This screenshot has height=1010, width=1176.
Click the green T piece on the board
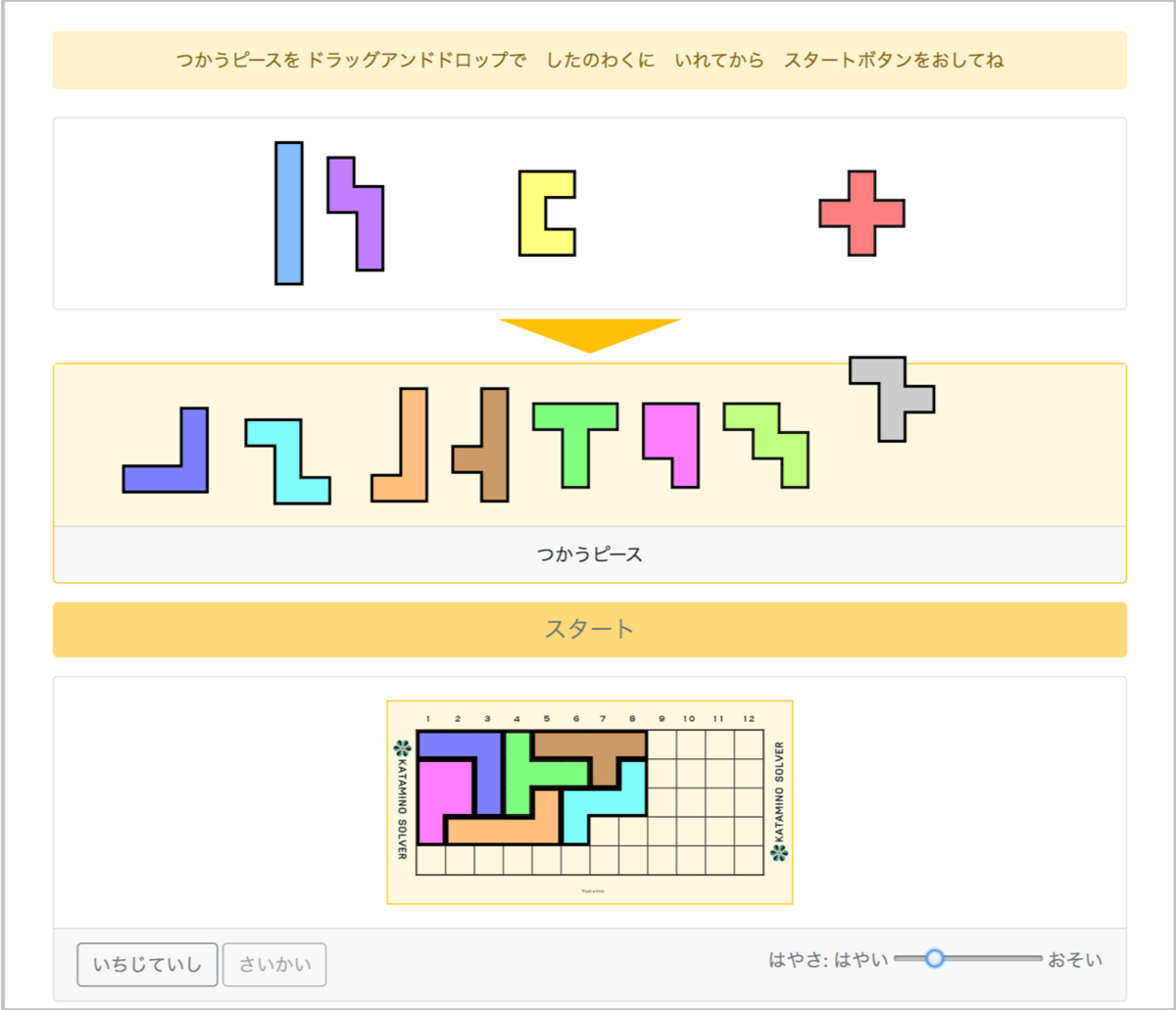coord(518,774)
